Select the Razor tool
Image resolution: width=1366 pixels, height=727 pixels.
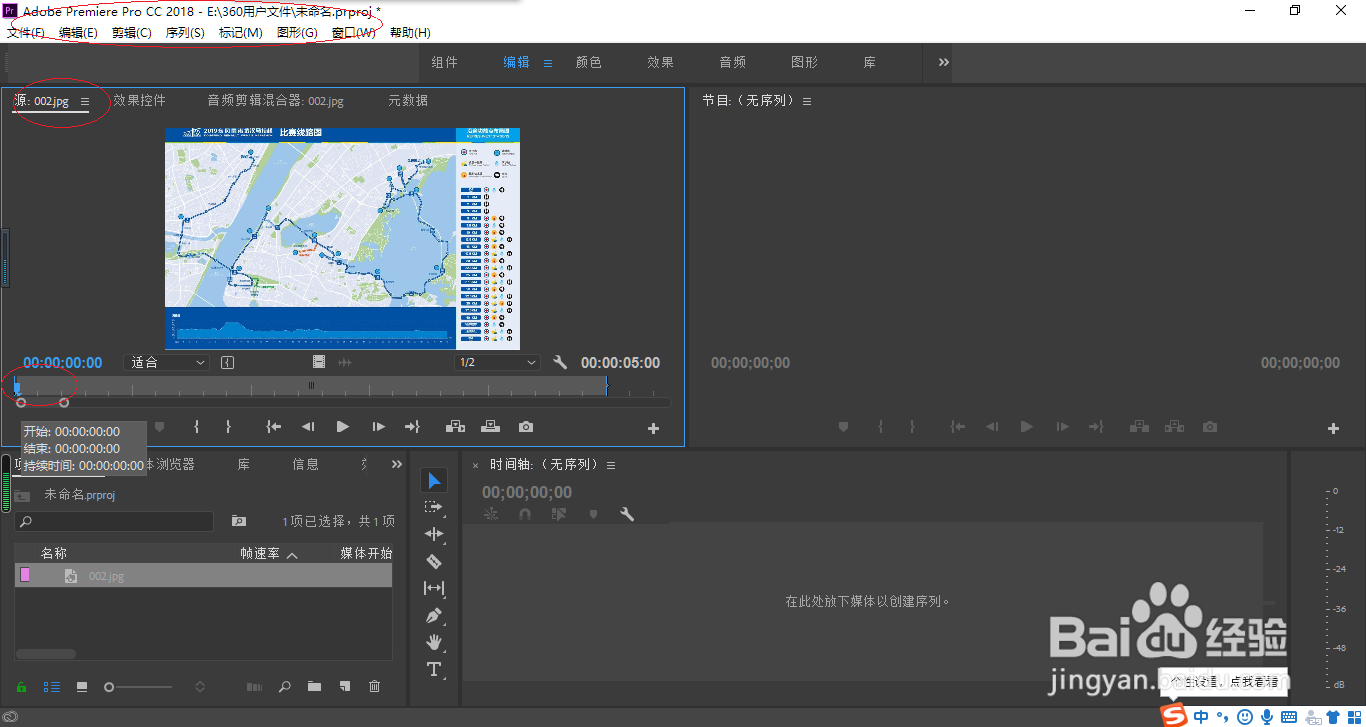coord(434,561)
